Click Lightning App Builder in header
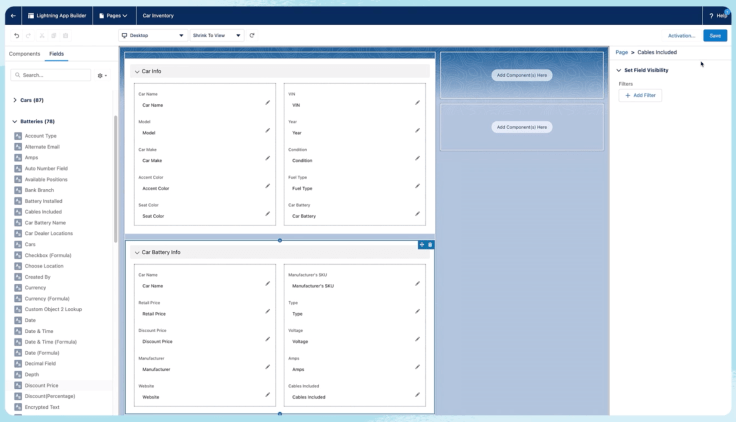The height and width of the screenshot is (422, 736). point(57,15)
